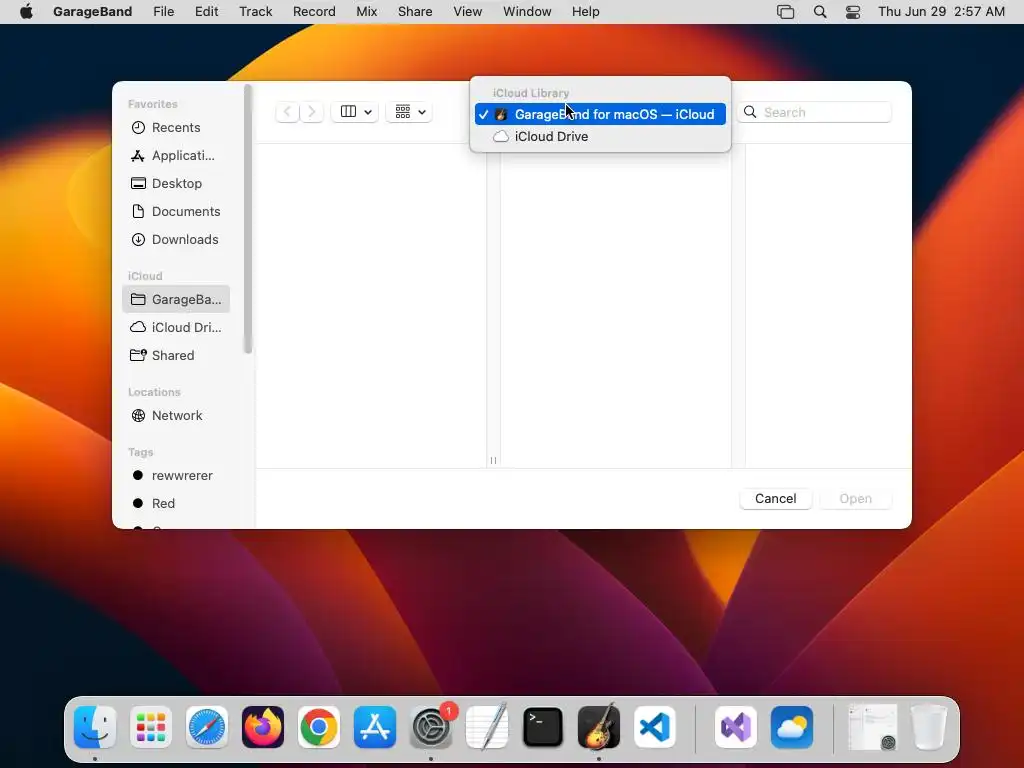Click the Open button
Image resolution: width=1024 pixels, height=768 pixels.
[x=856, y=498]
